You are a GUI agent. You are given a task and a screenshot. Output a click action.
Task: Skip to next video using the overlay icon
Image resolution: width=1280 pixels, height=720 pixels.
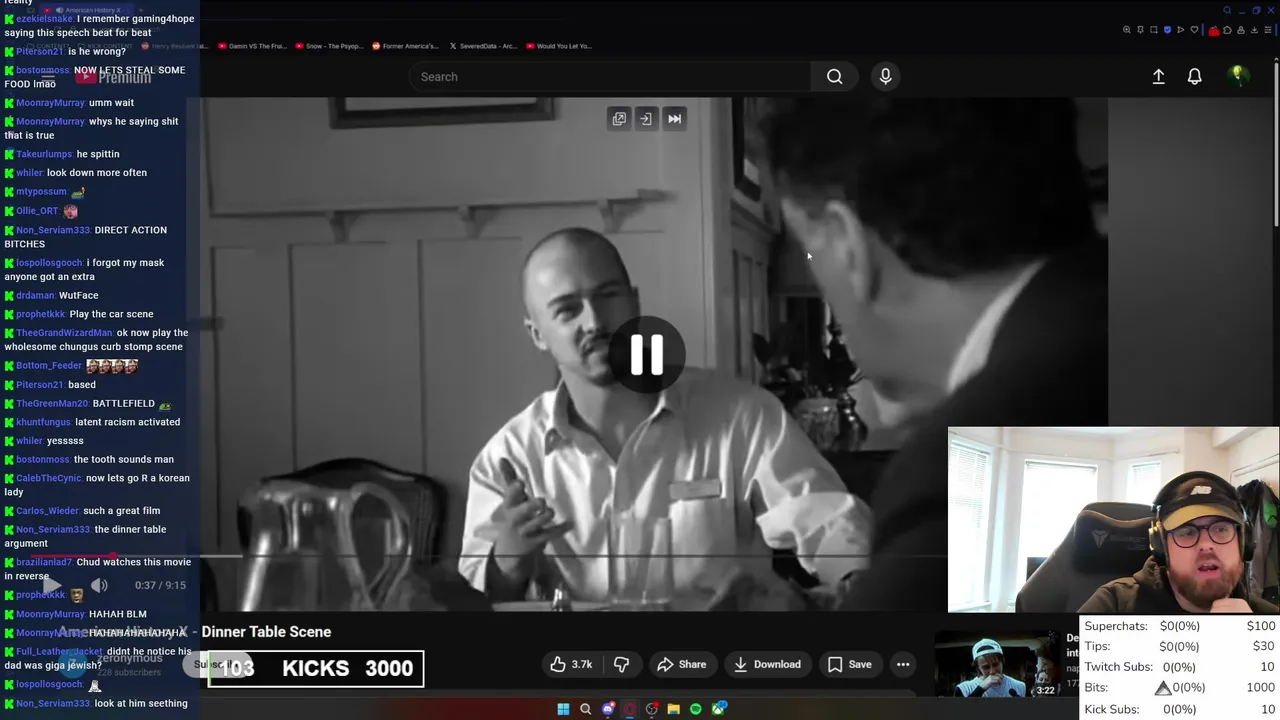point(675,119)
